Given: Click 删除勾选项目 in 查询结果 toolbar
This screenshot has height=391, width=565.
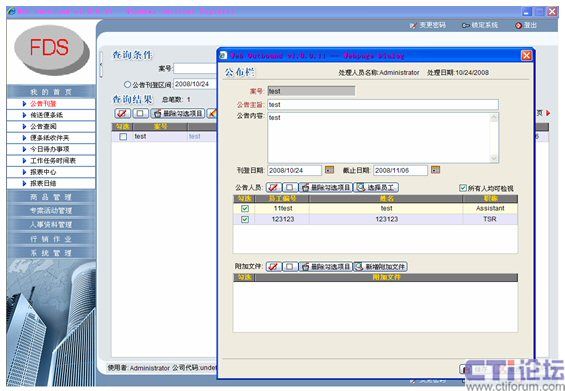Looking at the screenshot, I should tap(178, 114).
